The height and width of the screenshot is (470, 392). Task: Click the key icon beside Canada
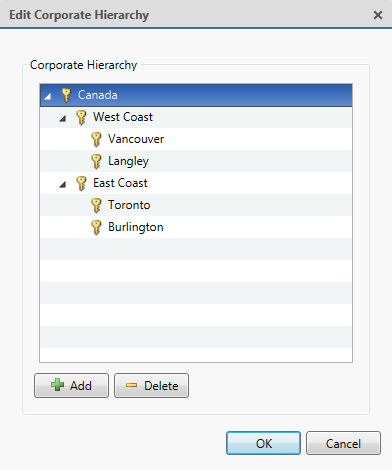tap(66, 95)
